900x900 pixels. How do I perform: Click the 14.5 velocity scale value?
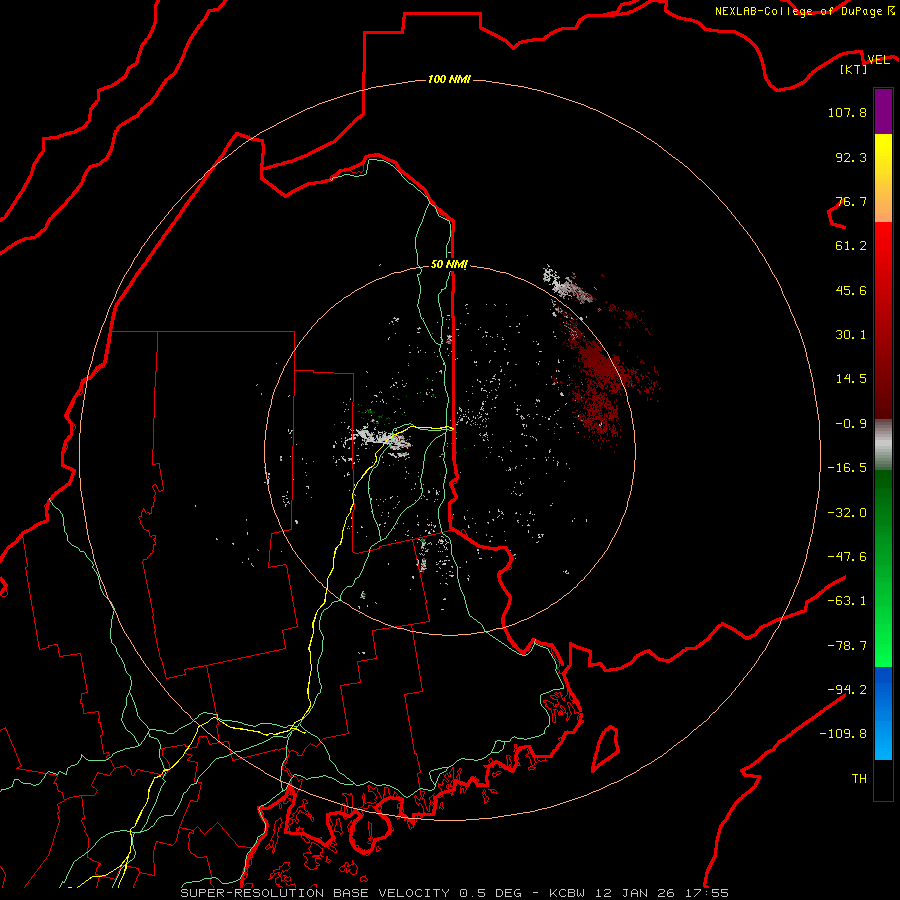point(851,379)
